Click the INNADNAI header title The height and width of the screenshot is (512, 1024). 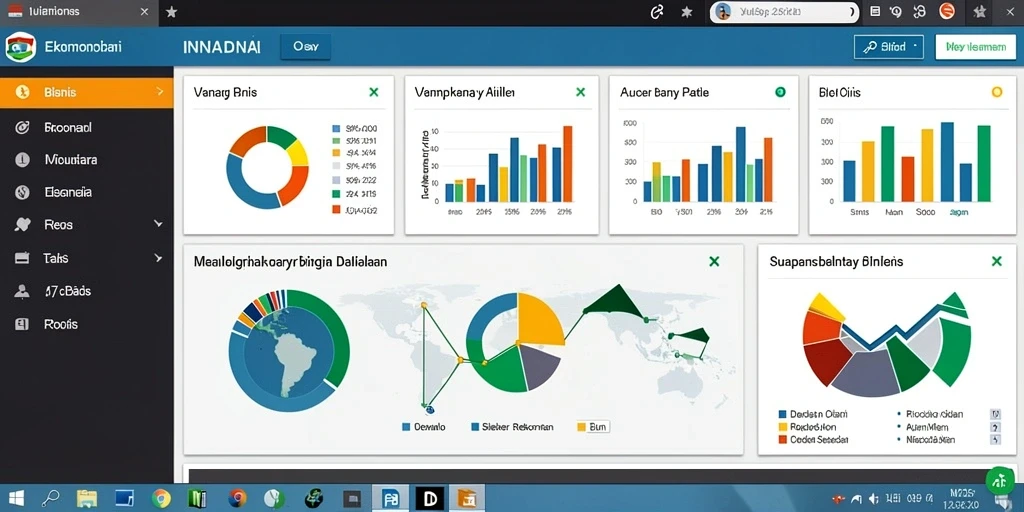(222, 47)
